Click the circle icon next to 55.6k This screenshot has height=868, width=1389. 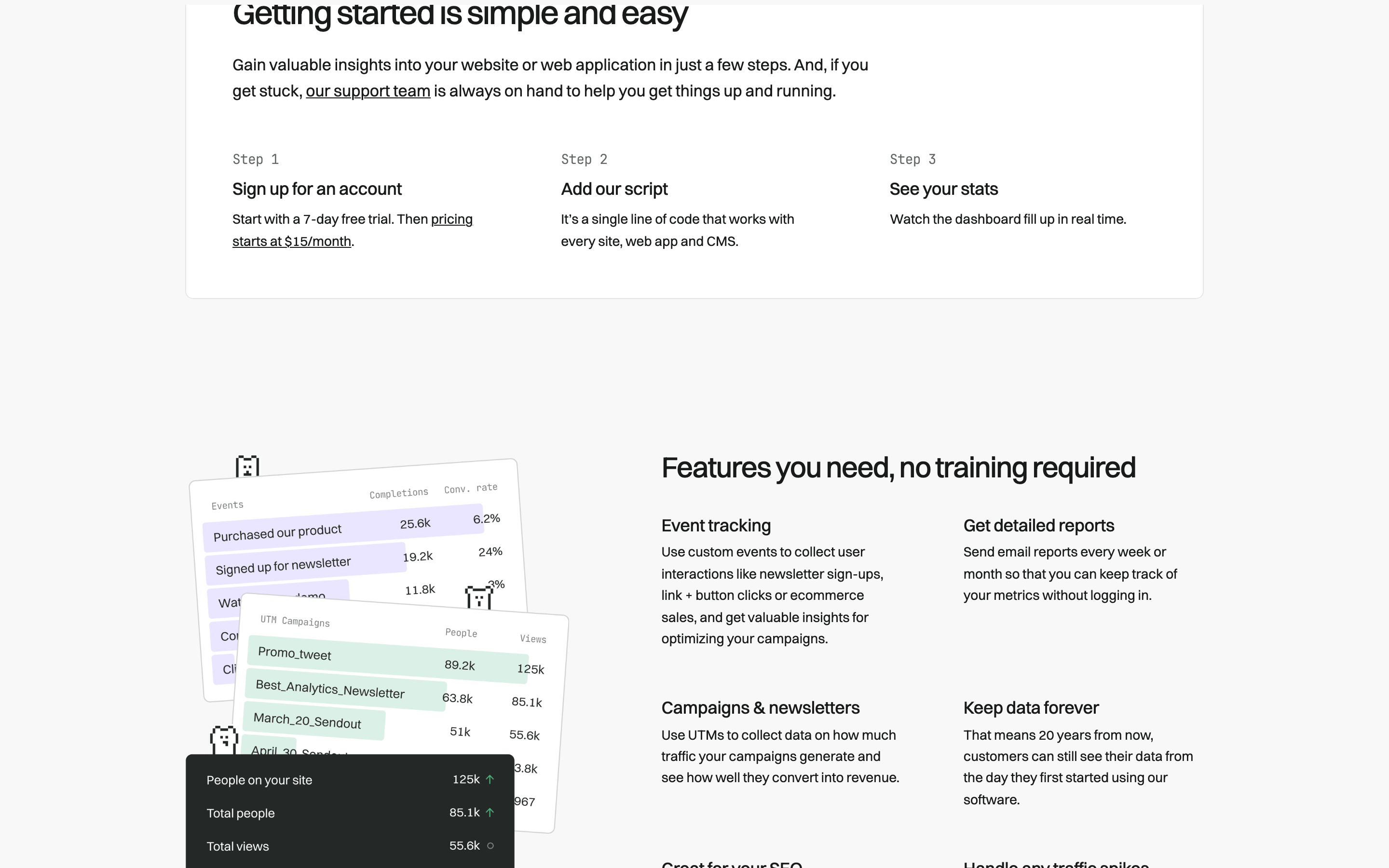pyautogui.click(x=490, y=846)
